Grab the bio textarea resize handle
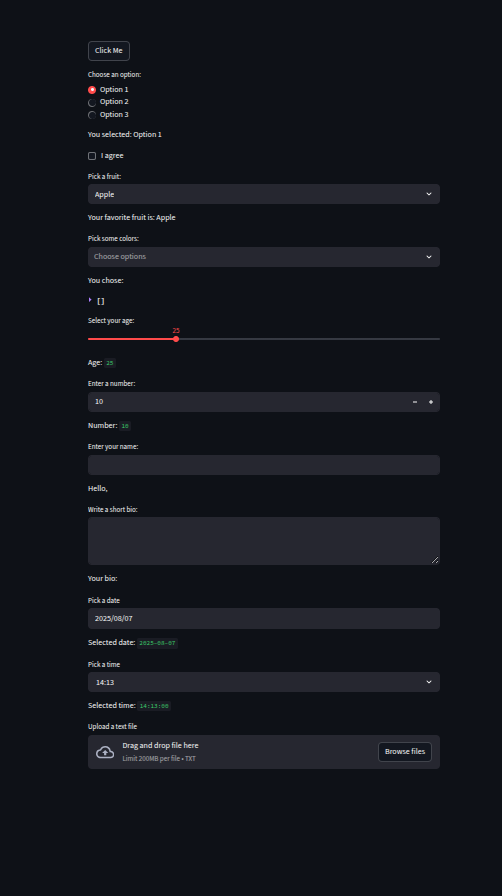 [x=435, y=560]
